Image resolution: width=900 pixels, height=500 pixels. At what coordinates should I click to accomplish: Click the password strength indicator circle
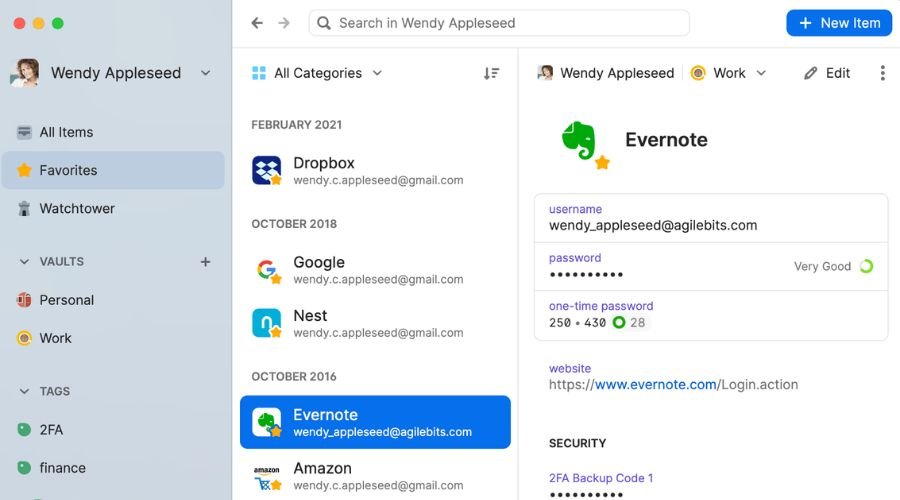867,266
